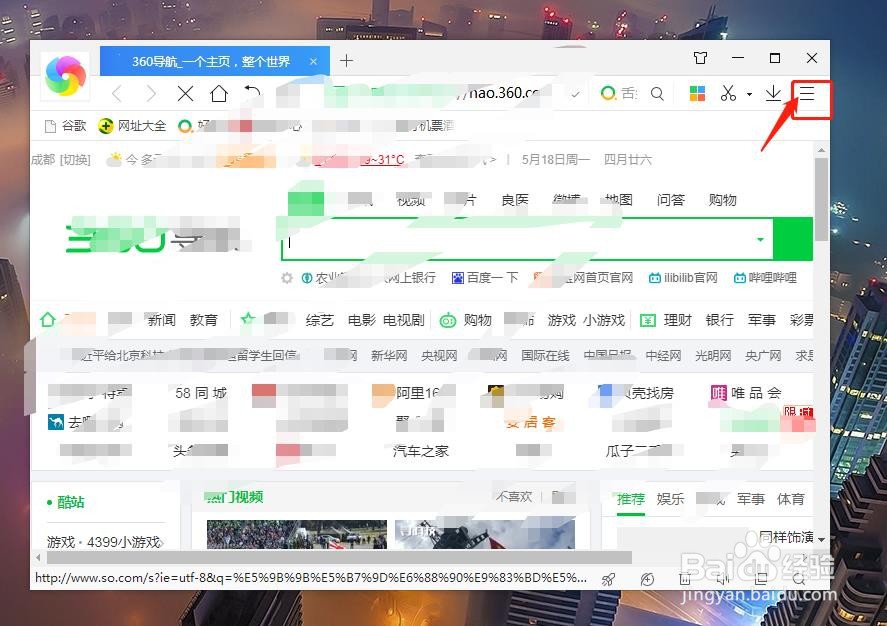
Task: Select the 娱乐 category tab
Action: click(670, 499)
